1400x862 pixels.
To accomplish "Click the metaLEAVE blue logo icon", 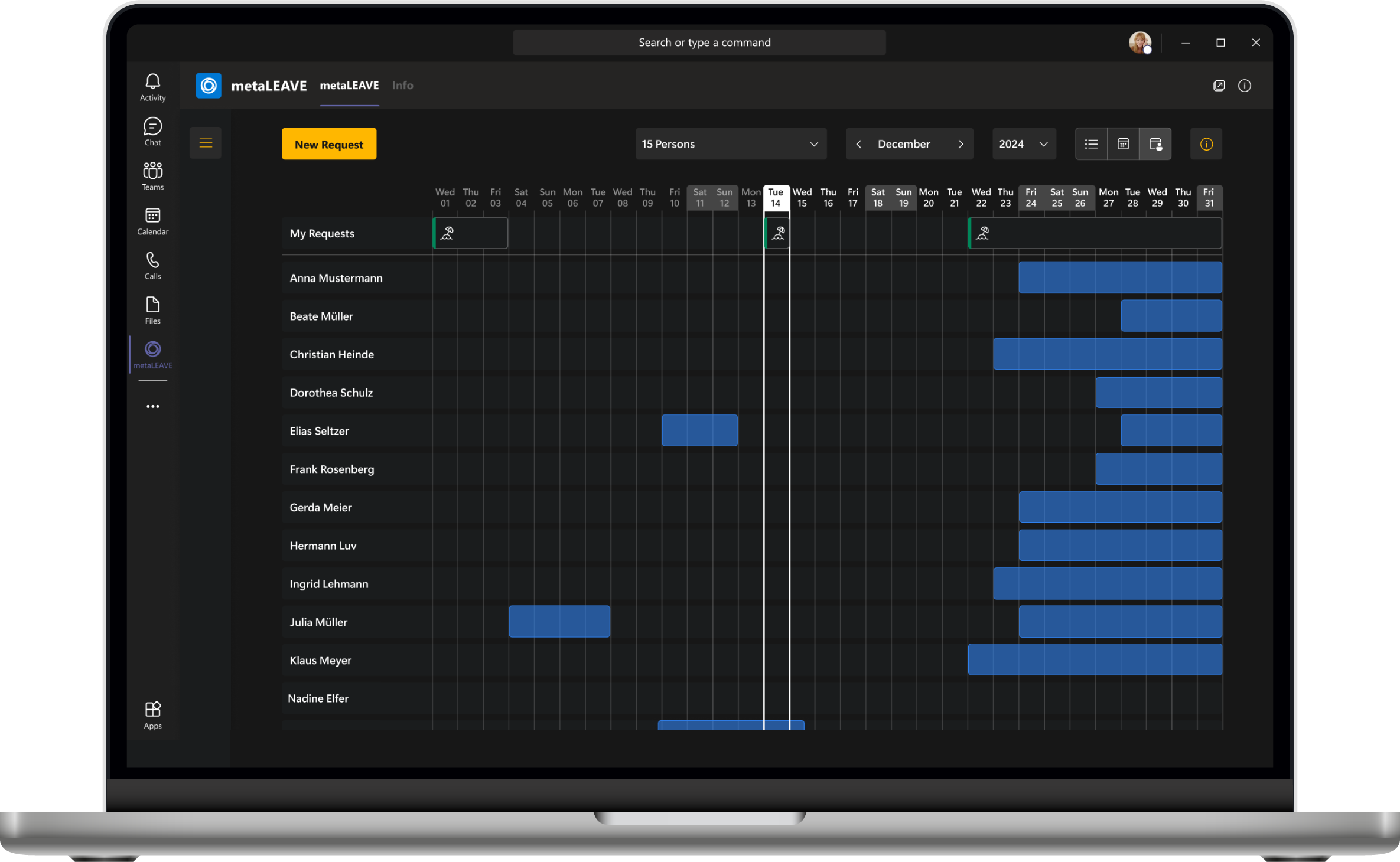I will click(x=209, y=86).
